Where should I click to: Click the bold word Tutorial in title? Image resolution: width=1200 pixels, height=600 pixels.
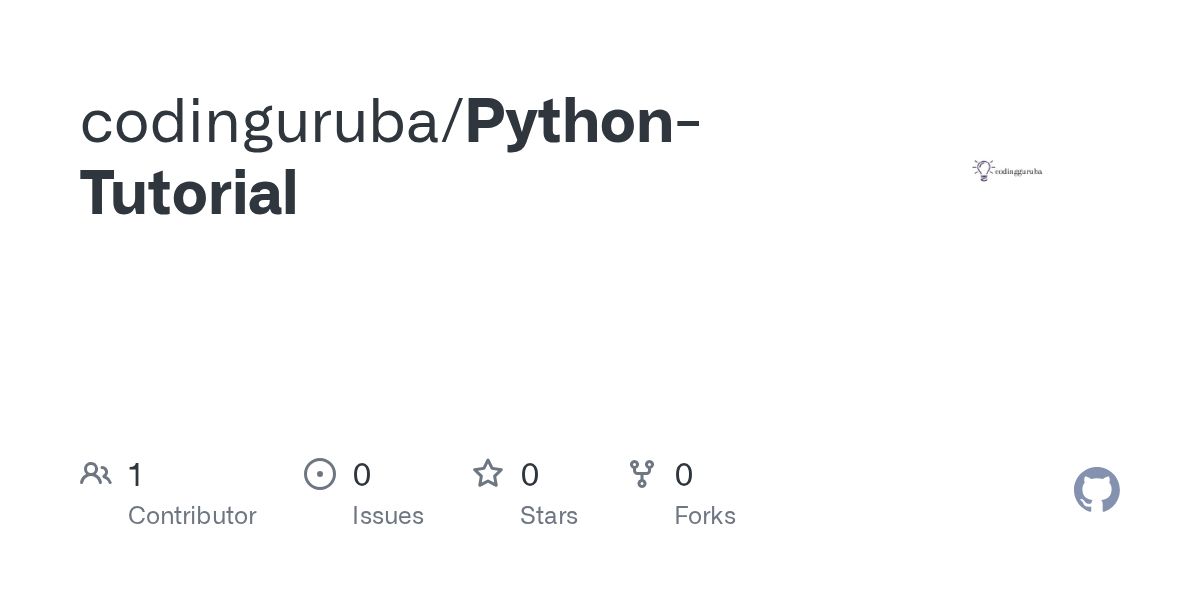point(189,194)
